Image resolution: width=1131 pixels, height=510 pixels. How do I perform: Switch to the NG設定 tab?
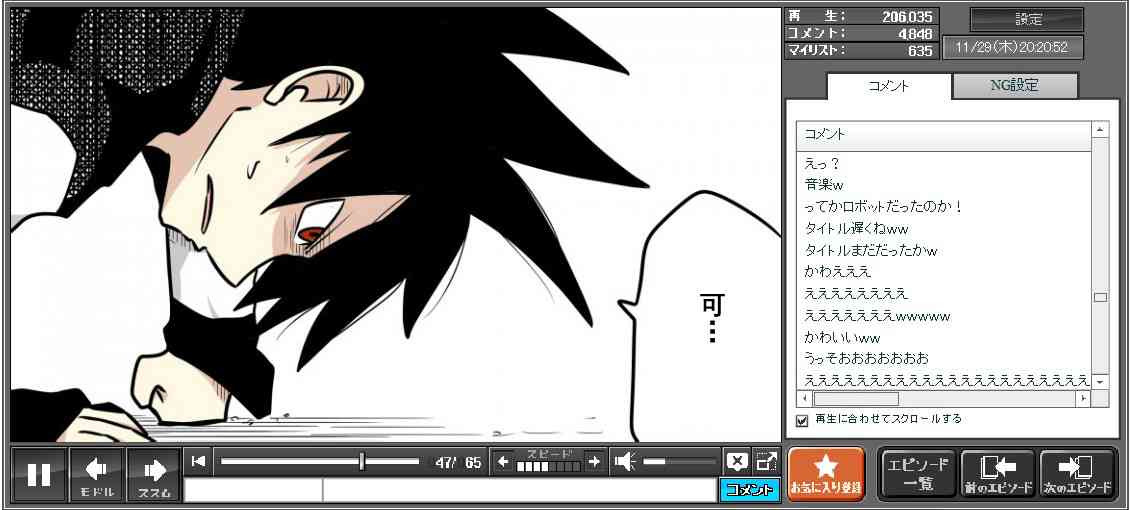coord(1014,86)
